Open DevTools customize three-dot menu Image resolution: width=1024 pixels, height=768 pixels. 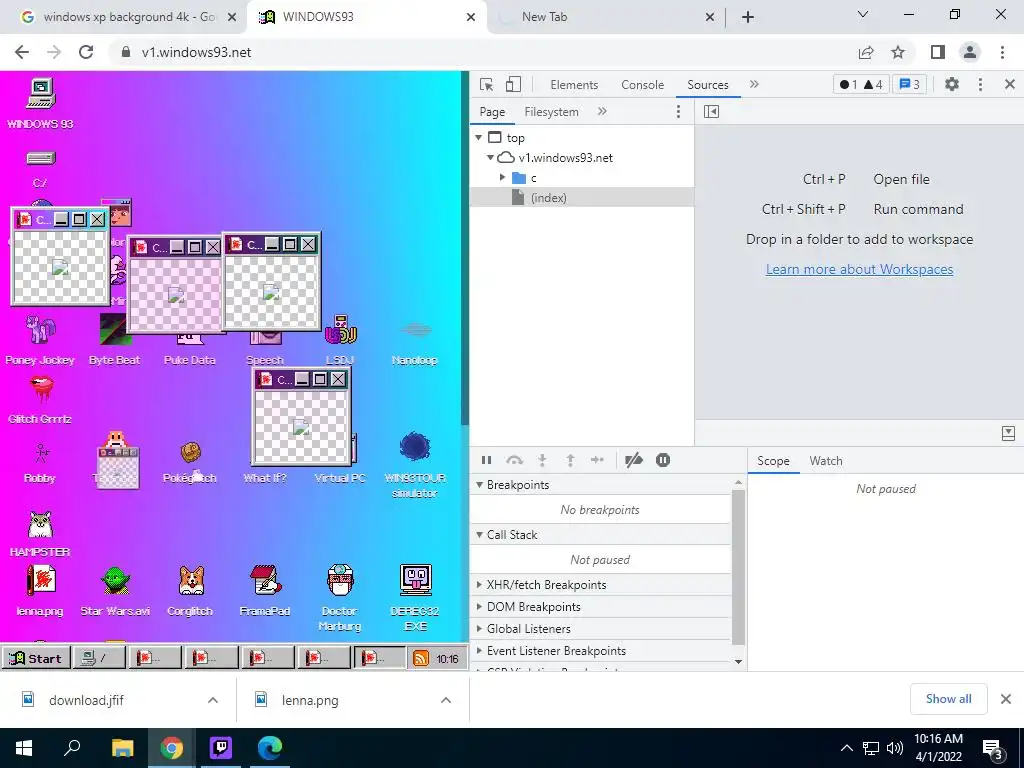point(980,84)
